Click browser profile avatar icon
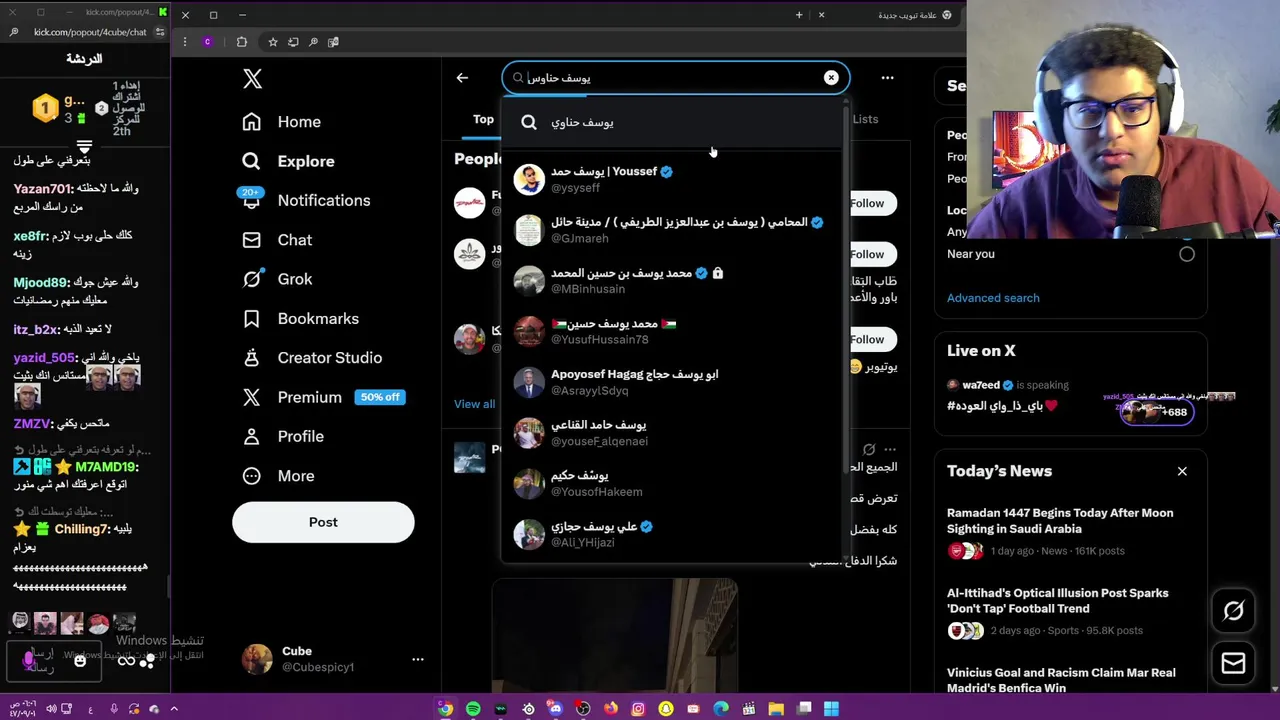The image size is (1280, 720). (x=207, y=42)
